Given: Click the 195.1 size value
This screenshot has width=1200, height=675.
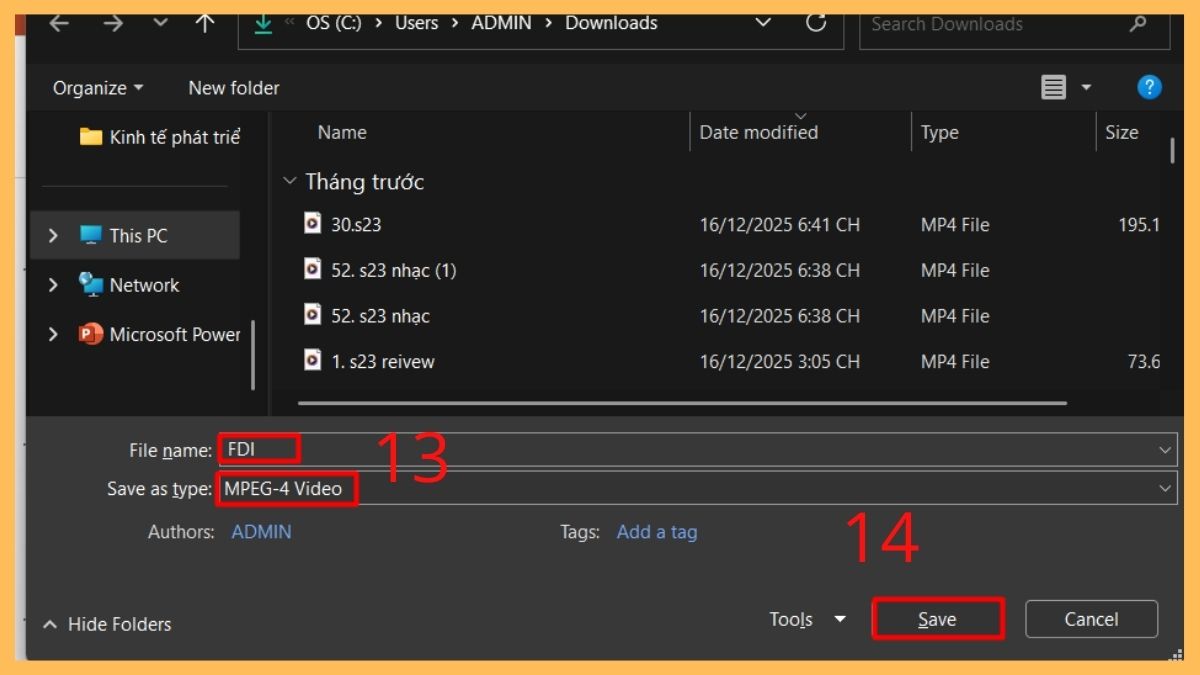Looking at the screenshot, I should pyautogui.click(x=1139, y=224).
